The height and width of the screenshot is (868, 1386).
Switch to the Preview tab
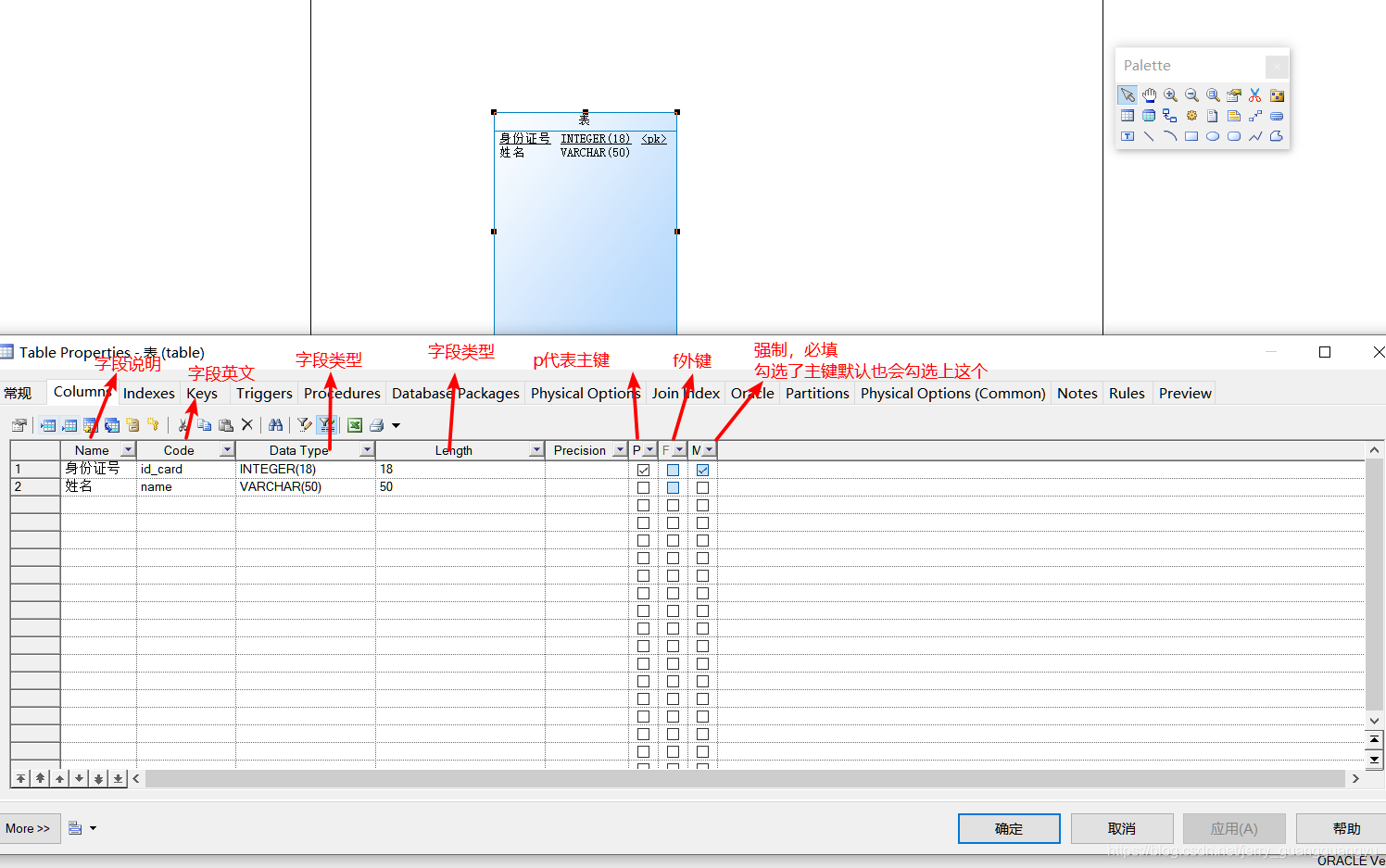1185,393
